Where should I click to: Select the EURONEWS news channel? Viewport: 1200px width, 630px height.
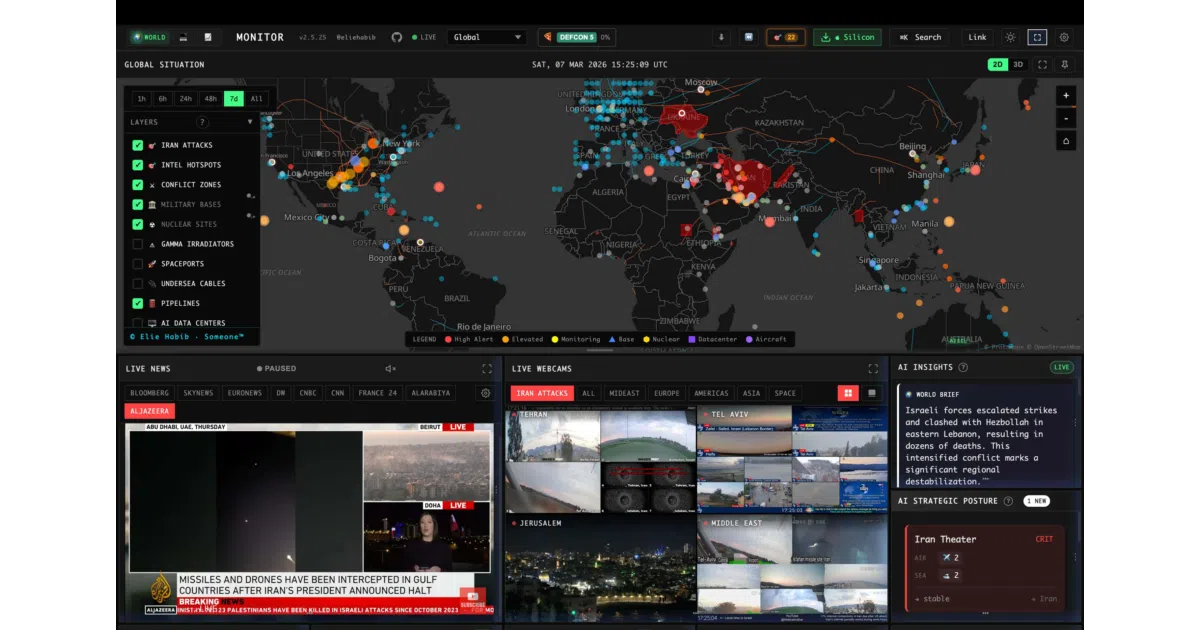pos(244,393)
